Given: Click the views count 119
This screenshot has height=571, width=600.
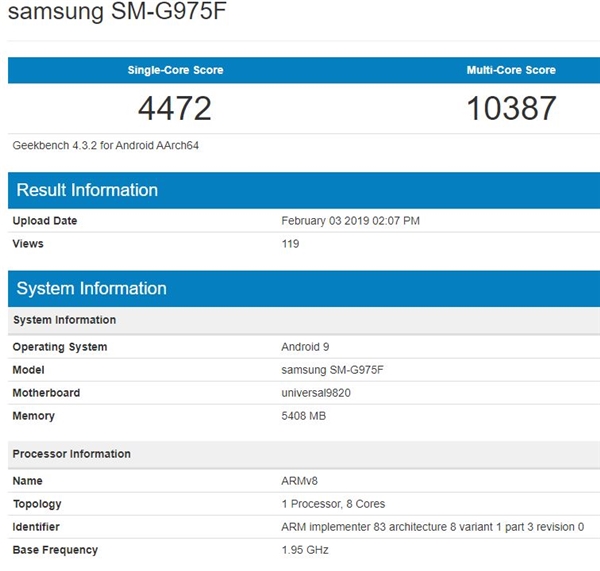Looking at the screenshot, I should (x=291, y=244).
